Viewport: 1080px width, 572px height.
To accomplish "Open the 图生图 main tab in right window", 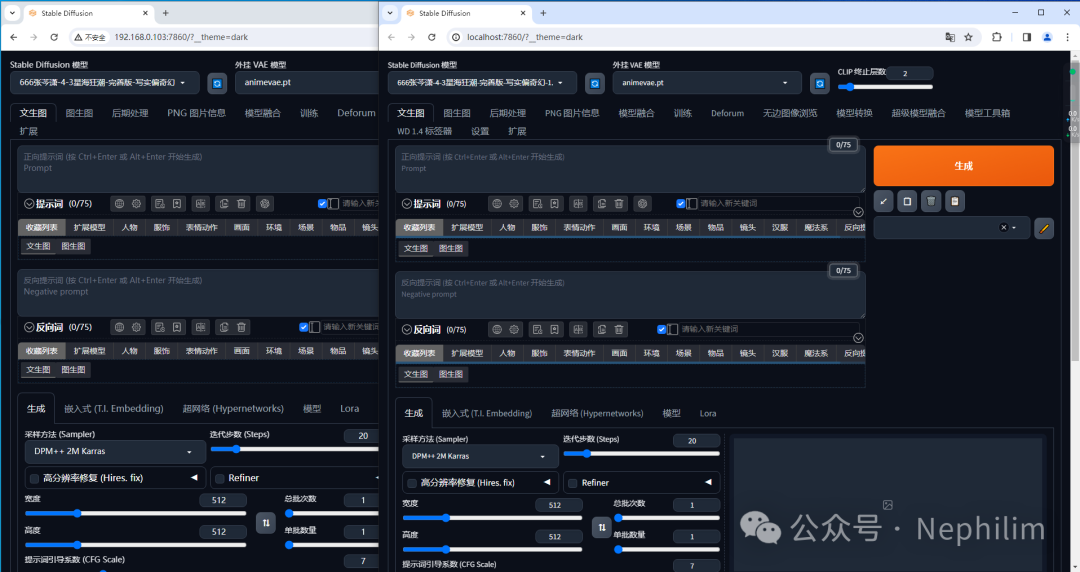I will (x=457, y=113).
